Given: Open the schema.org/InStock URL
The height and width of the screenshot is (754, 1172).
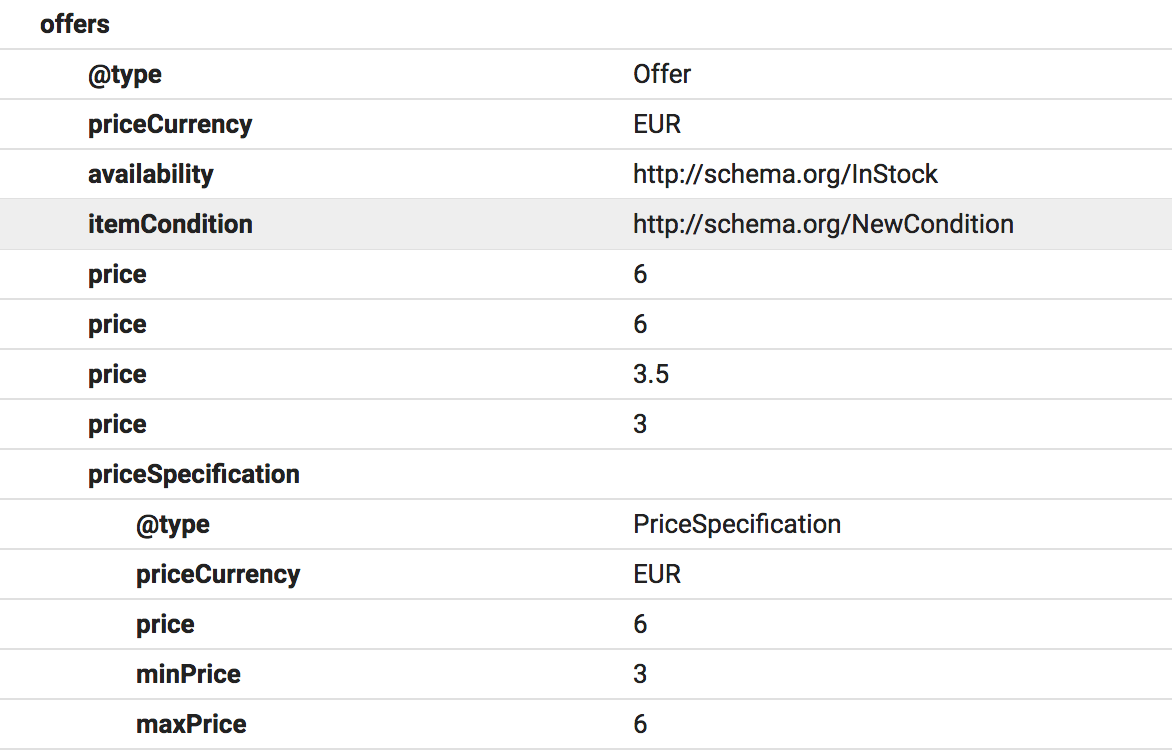Looking at the screenshot, I should click(x=785, y=174).
